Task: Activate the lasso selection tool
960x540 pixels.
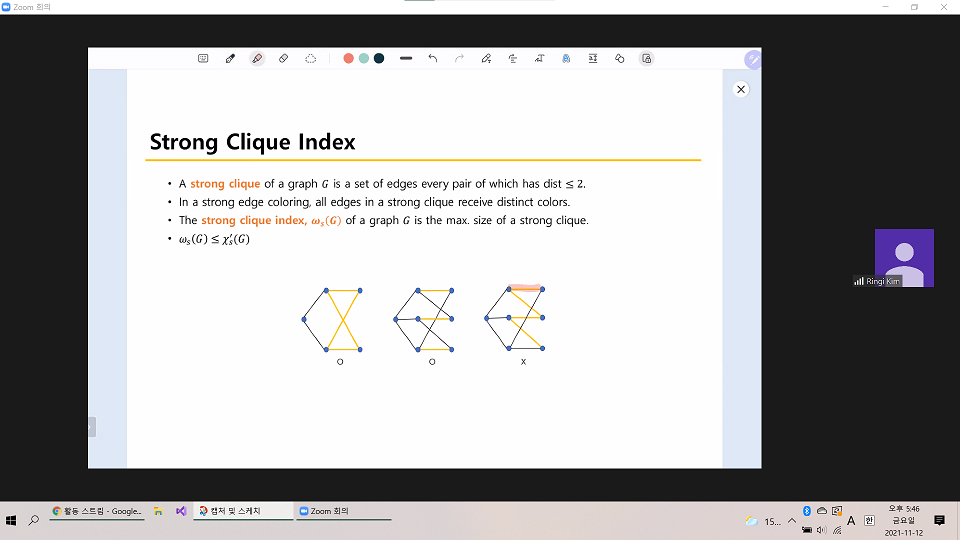Action: (x=310, y=59)
